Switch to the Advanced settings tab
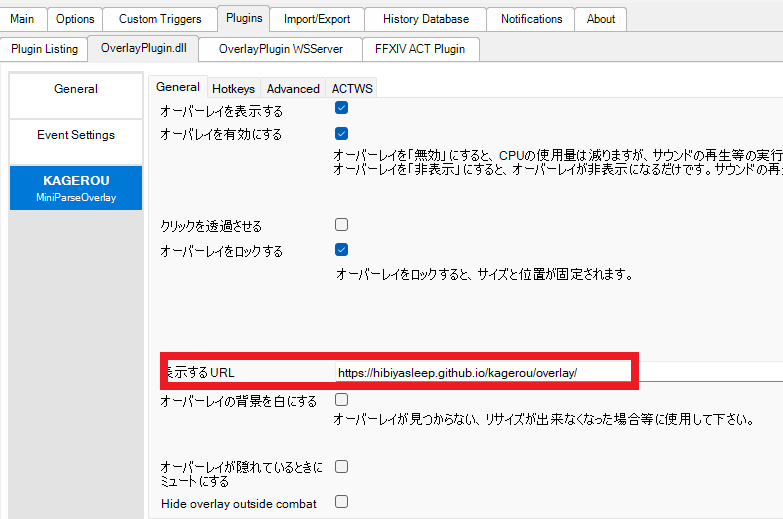The height and width of the screenshot is (519, 783). 293,89
